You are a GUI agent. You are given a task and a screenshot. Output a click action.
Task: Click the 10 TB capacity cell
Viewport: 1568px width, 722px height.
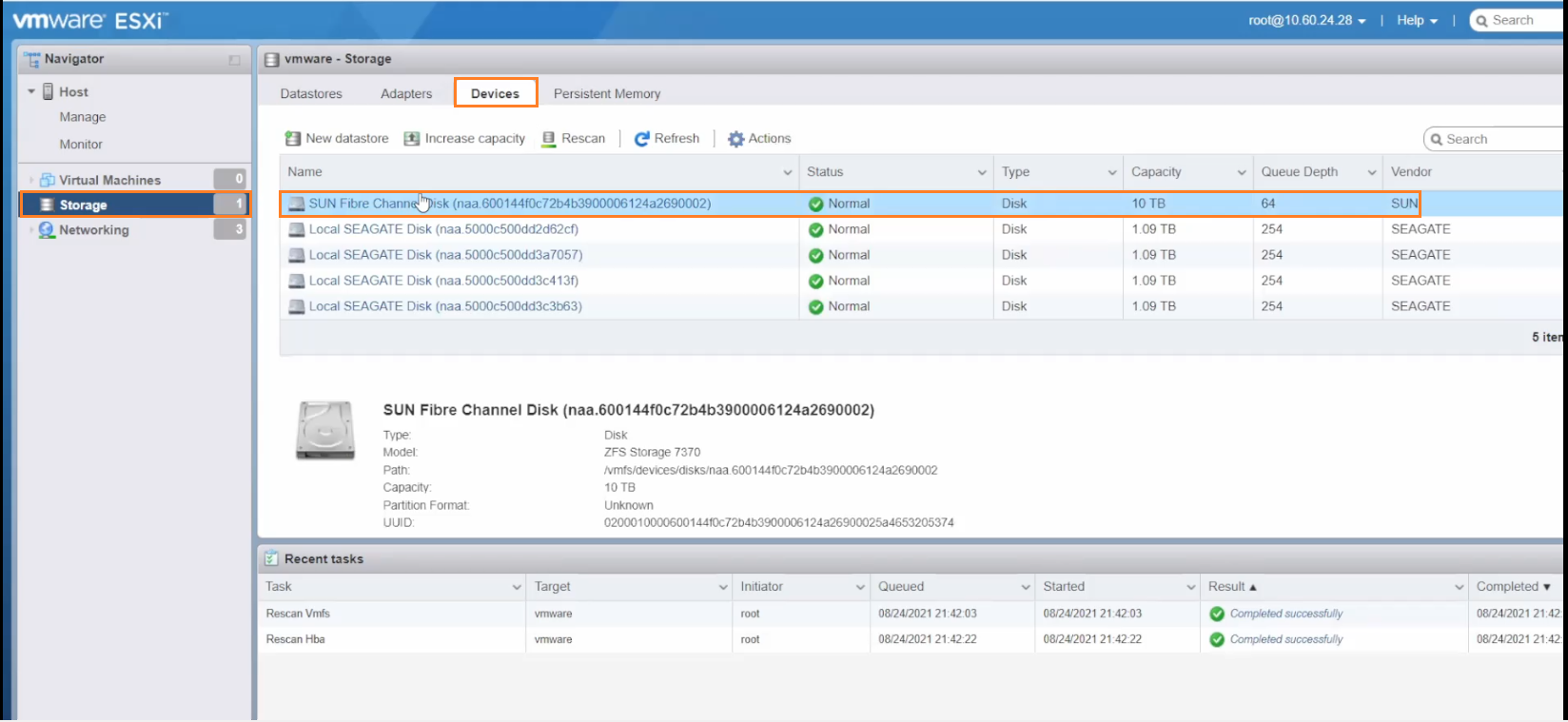1148,204
